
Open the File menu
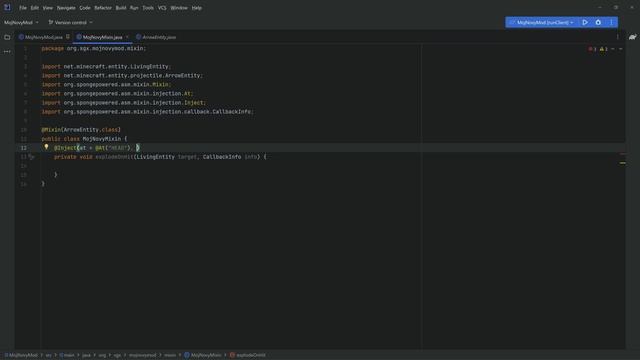(23, 8)
